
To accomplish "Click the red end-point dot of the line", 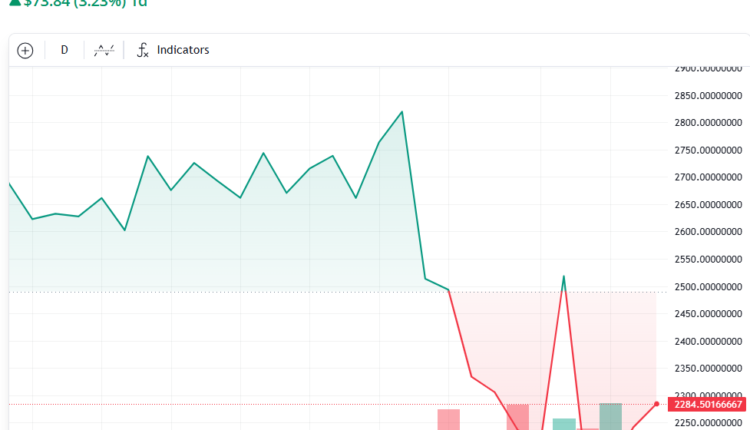I will (x=656, y=404).
